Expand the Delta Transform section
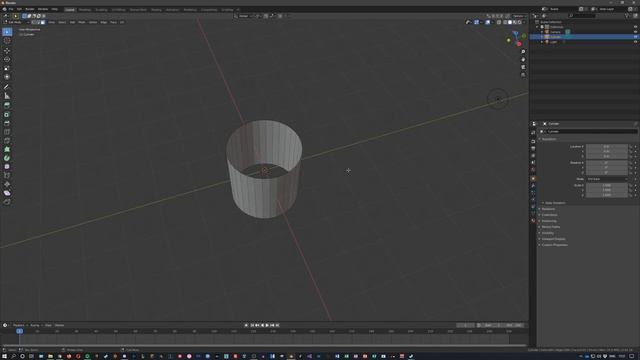 [555, 203]
